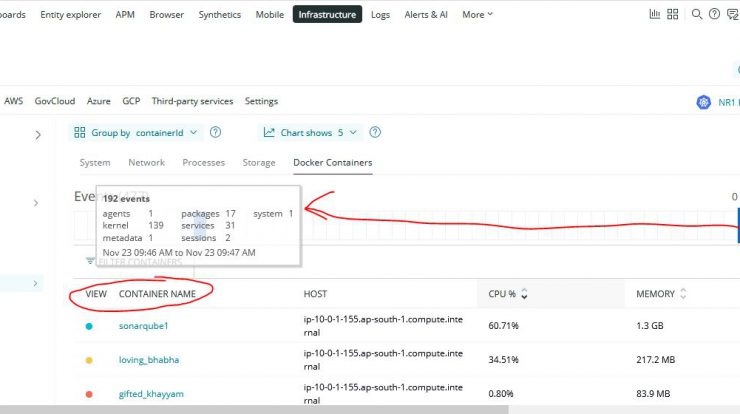Click the help icon next to Chart shows

point(375,132)
